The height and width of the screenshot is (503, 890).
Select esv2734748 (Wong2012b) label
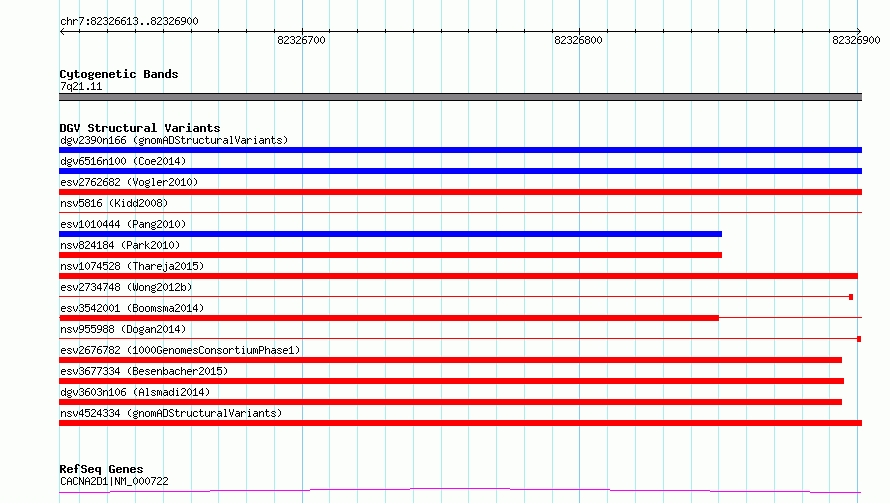tap(126, 287)
